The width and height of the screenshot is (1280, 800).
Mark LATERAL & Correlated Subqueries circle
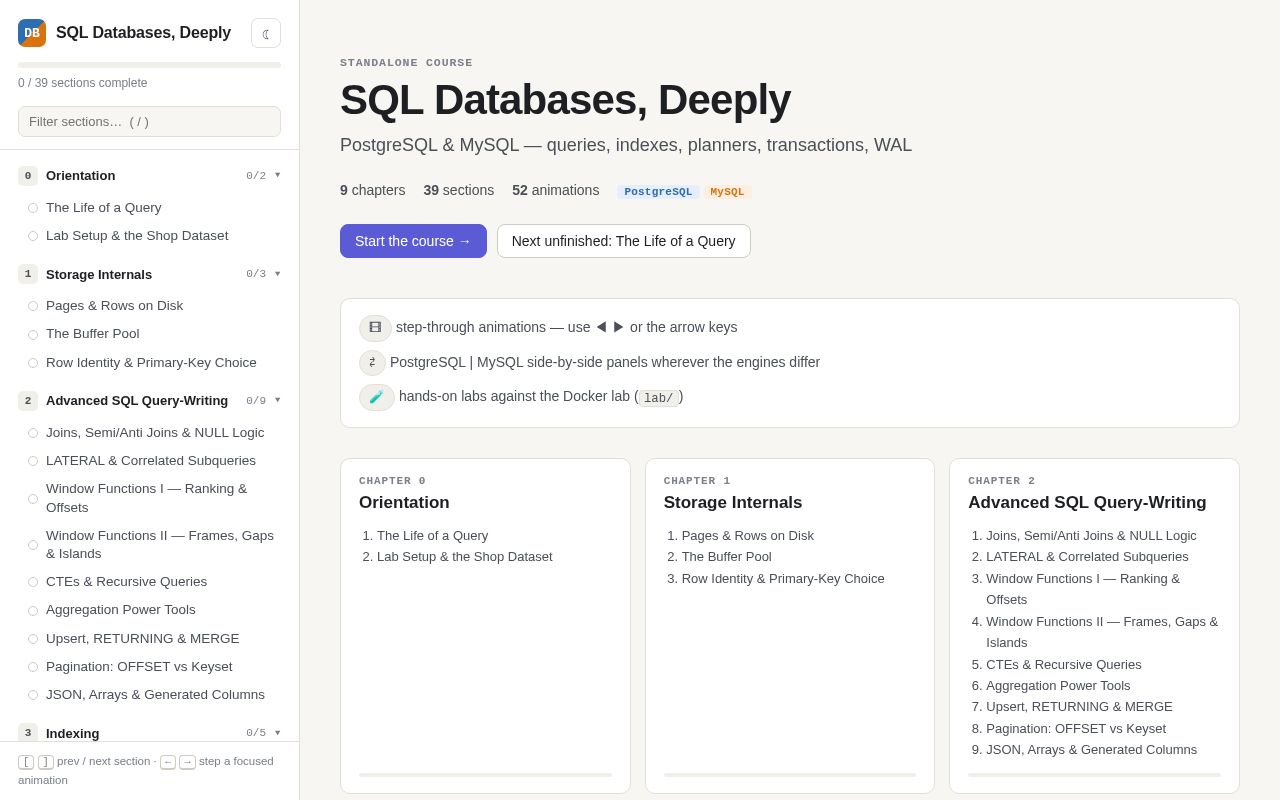pyautogui.click(x=33, y=461)
